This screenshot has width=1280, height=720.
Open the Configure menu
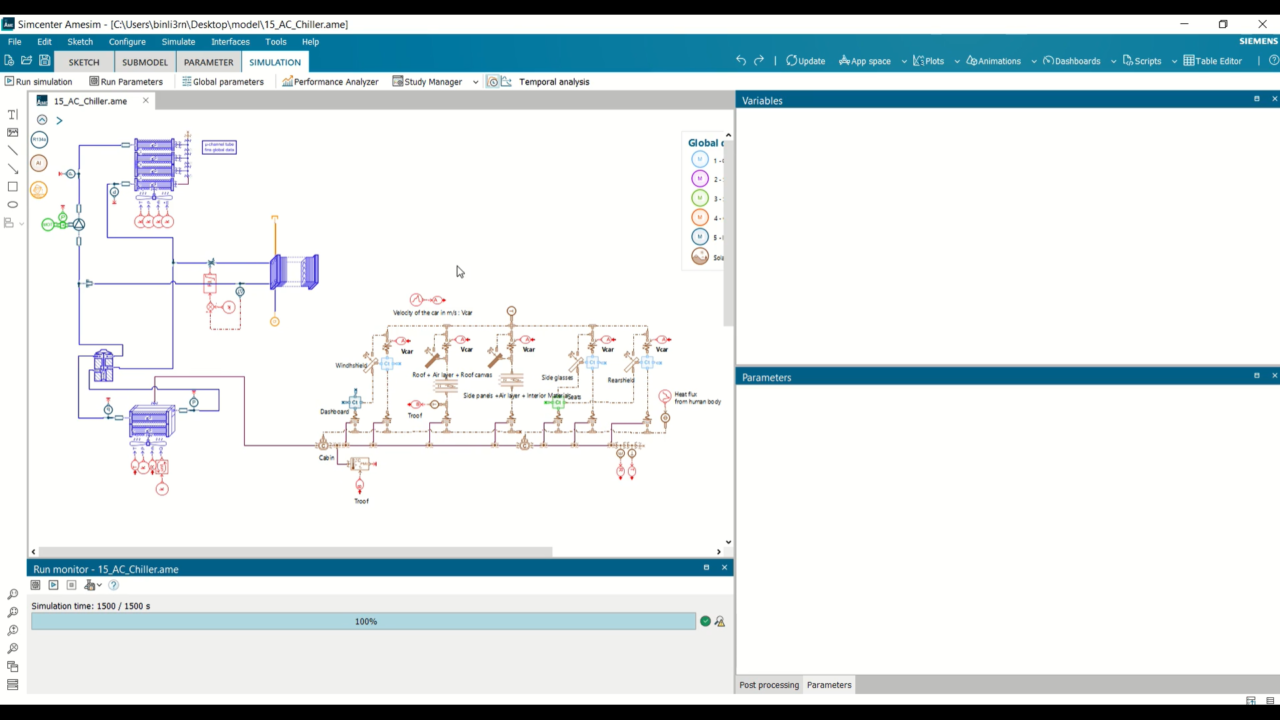[127, 42]
